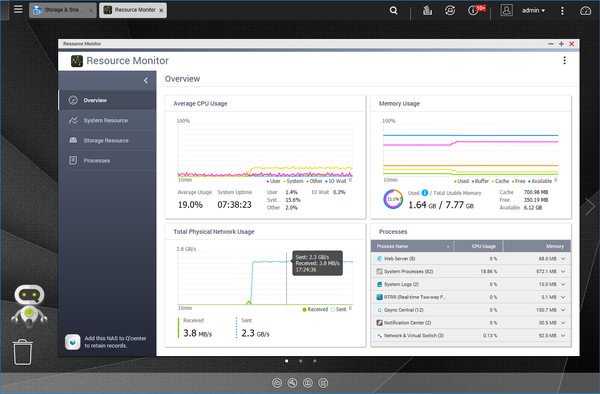Viewport: 600px width, 394px height.
Task: Open the desktop search magnifier
Action: 393,10
